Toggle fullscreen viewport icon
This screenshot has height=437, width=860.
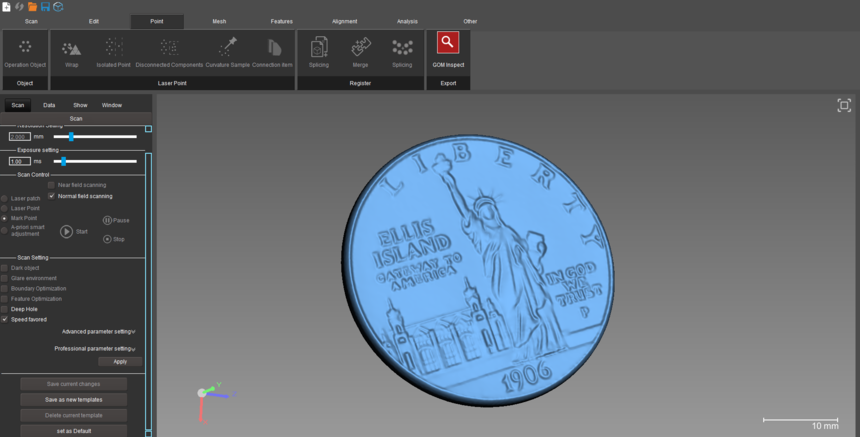coord(844,105)
